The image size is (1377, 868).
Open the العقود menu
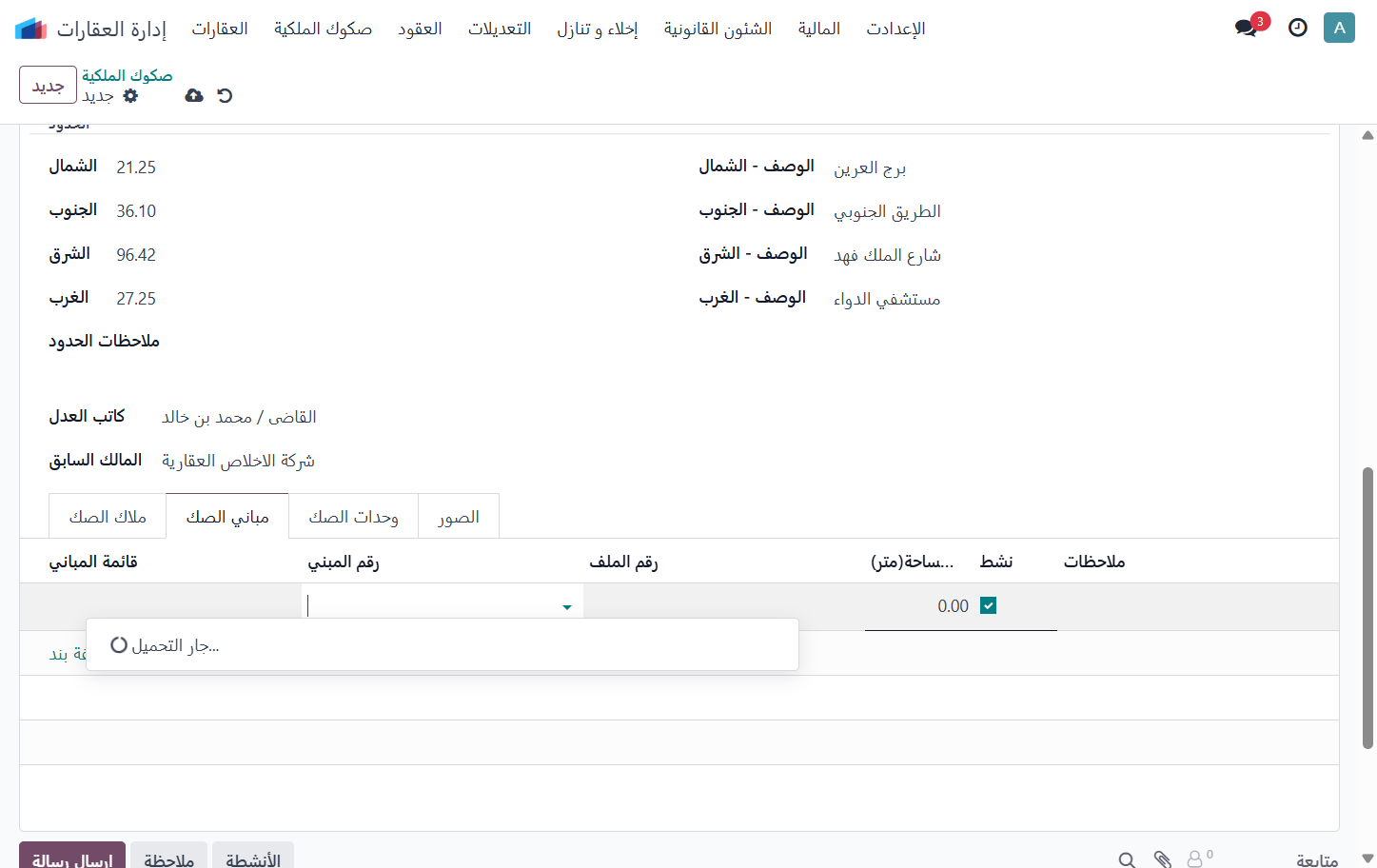pos(420,29)
